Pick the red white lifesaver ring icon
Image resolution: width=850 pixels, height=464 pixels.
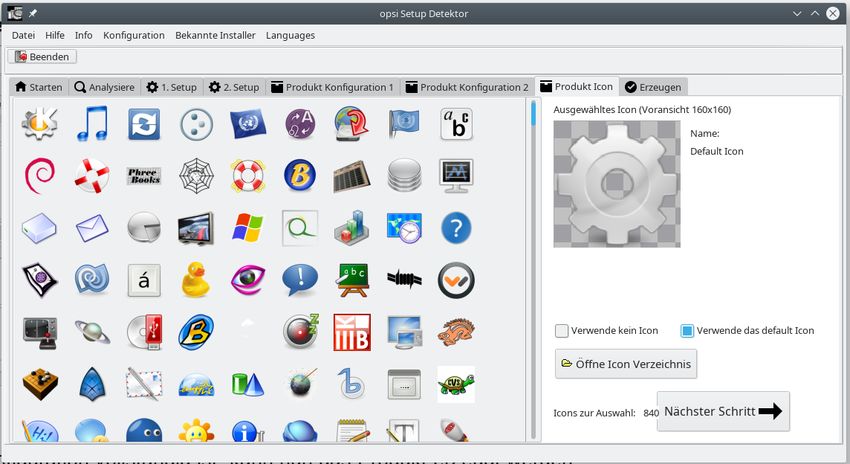click(92, 176)
